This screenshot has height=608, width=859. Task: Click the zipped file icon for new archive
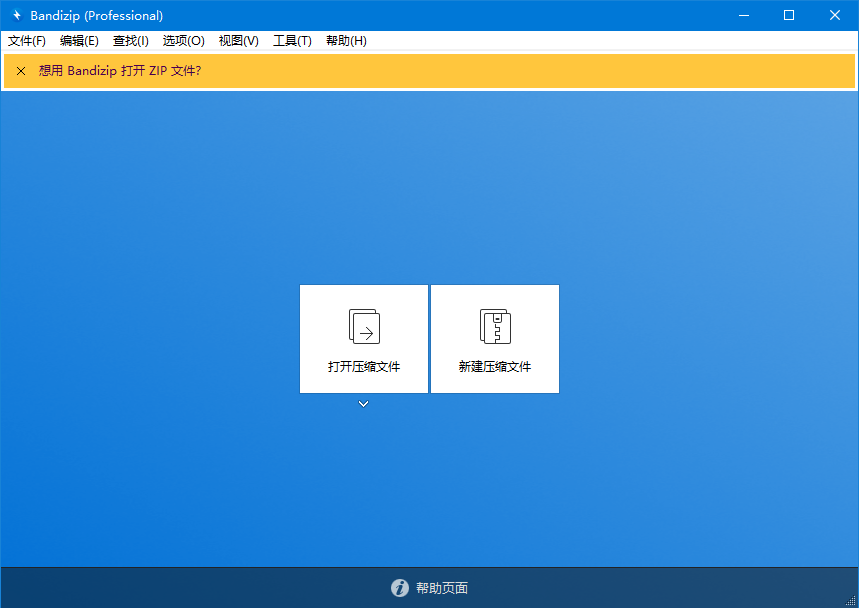(494, 323)
